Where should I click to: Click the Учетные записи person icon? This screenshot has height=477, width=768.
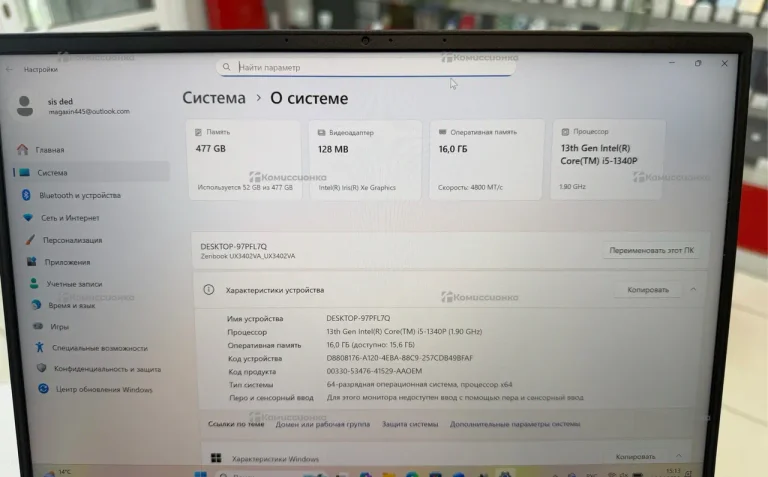coord(33,284)
